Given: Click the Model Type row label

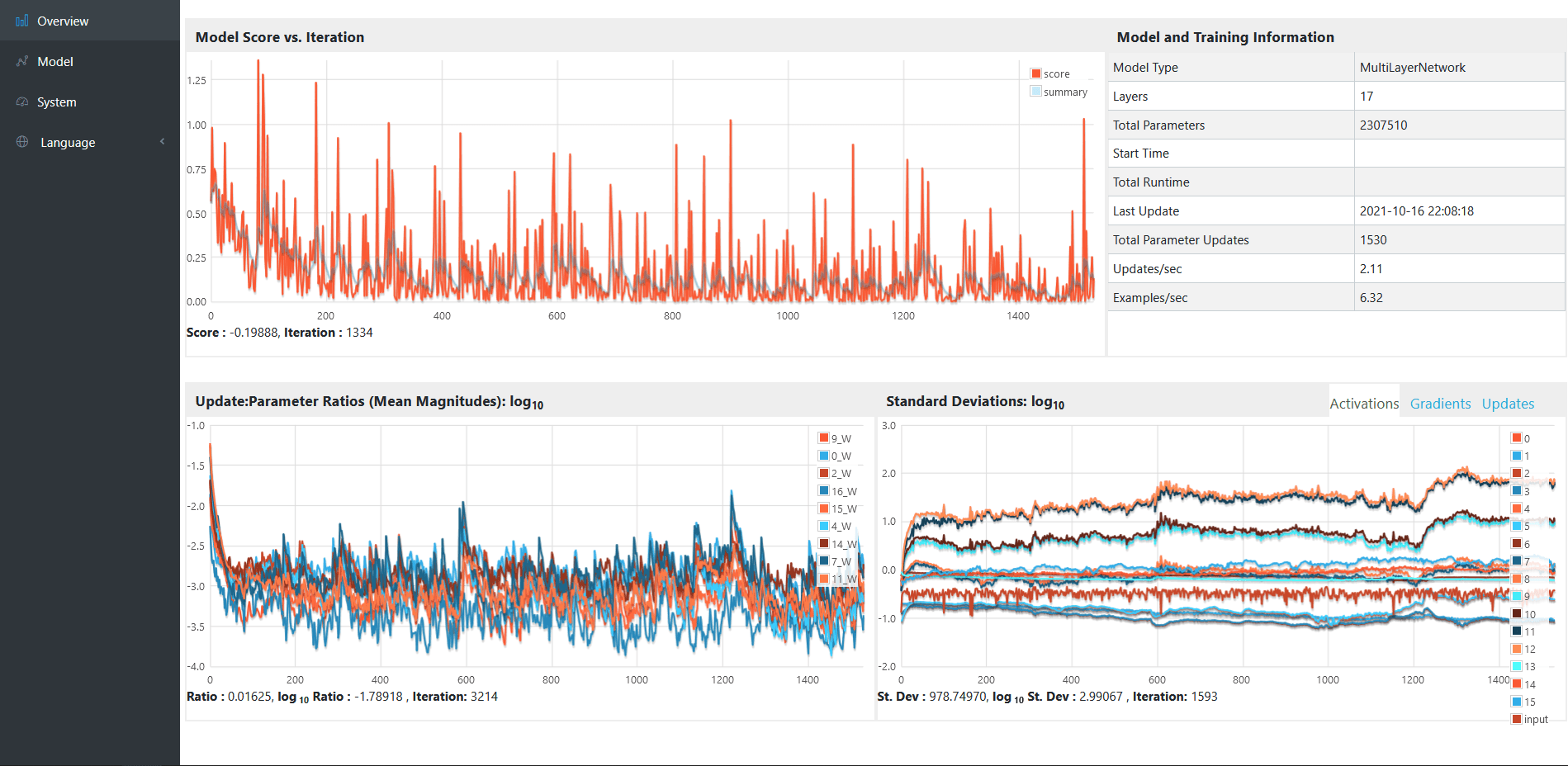Looking at the screenshot, I should (1145, 68).
